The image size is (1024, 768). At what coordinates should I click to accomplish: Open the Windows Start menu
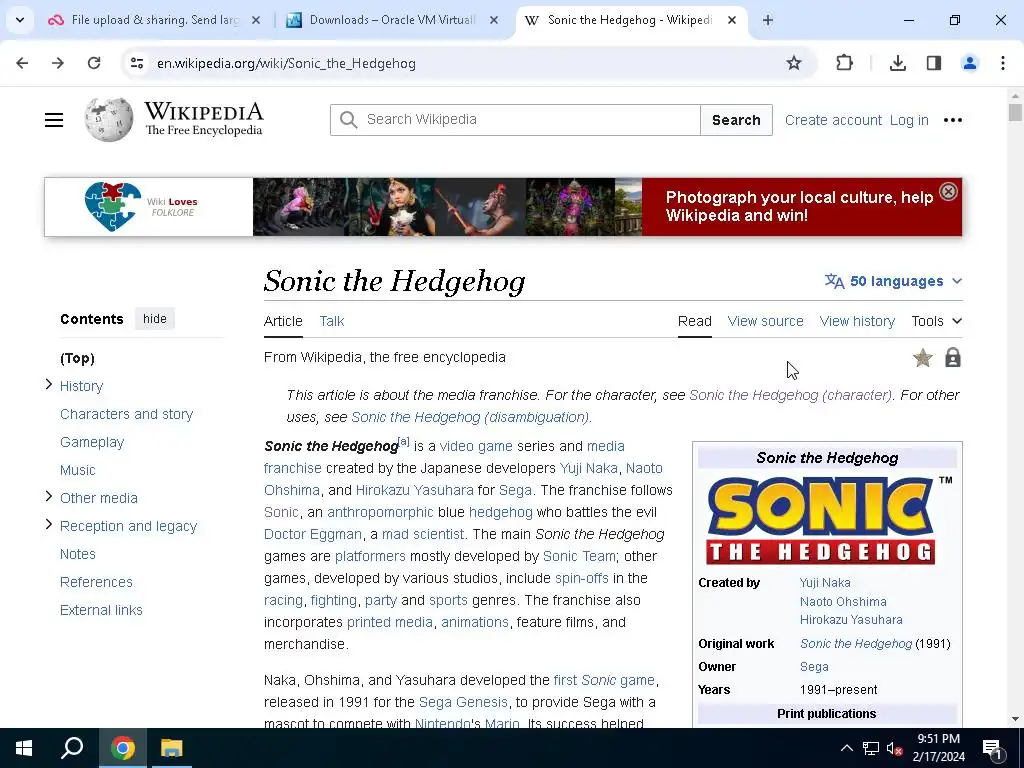pyautogui.click(x=24, y=748)
